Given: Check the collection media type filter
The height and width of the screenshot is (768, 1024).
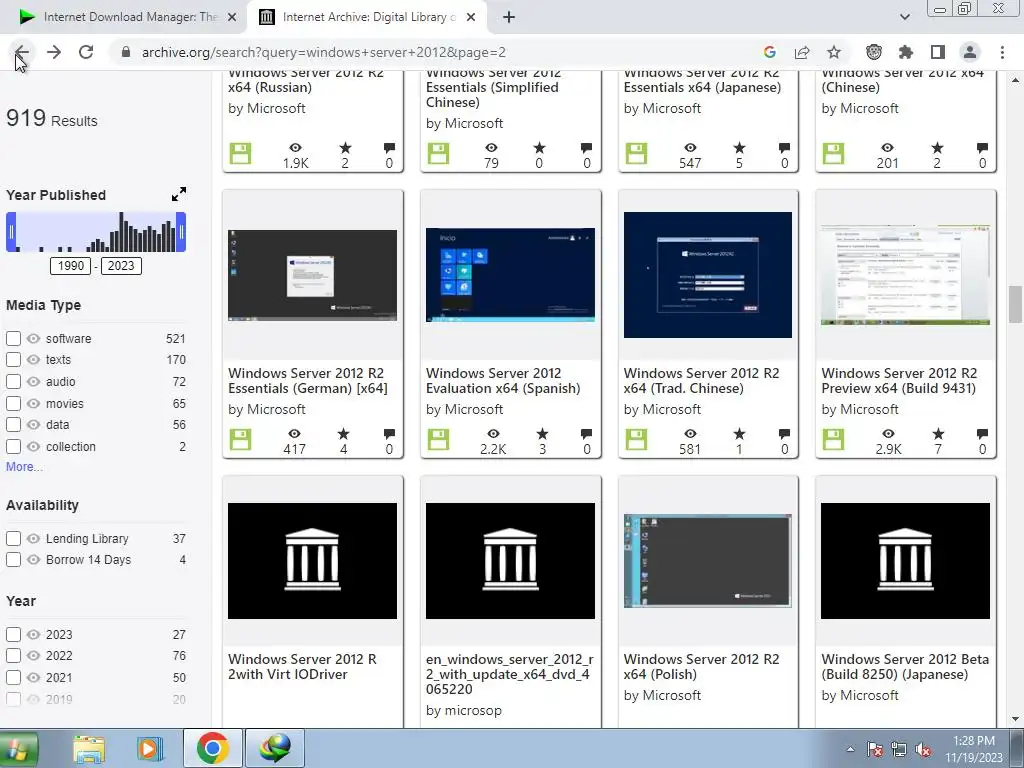Looking at the screenshot, I should (x=13, y=447).
